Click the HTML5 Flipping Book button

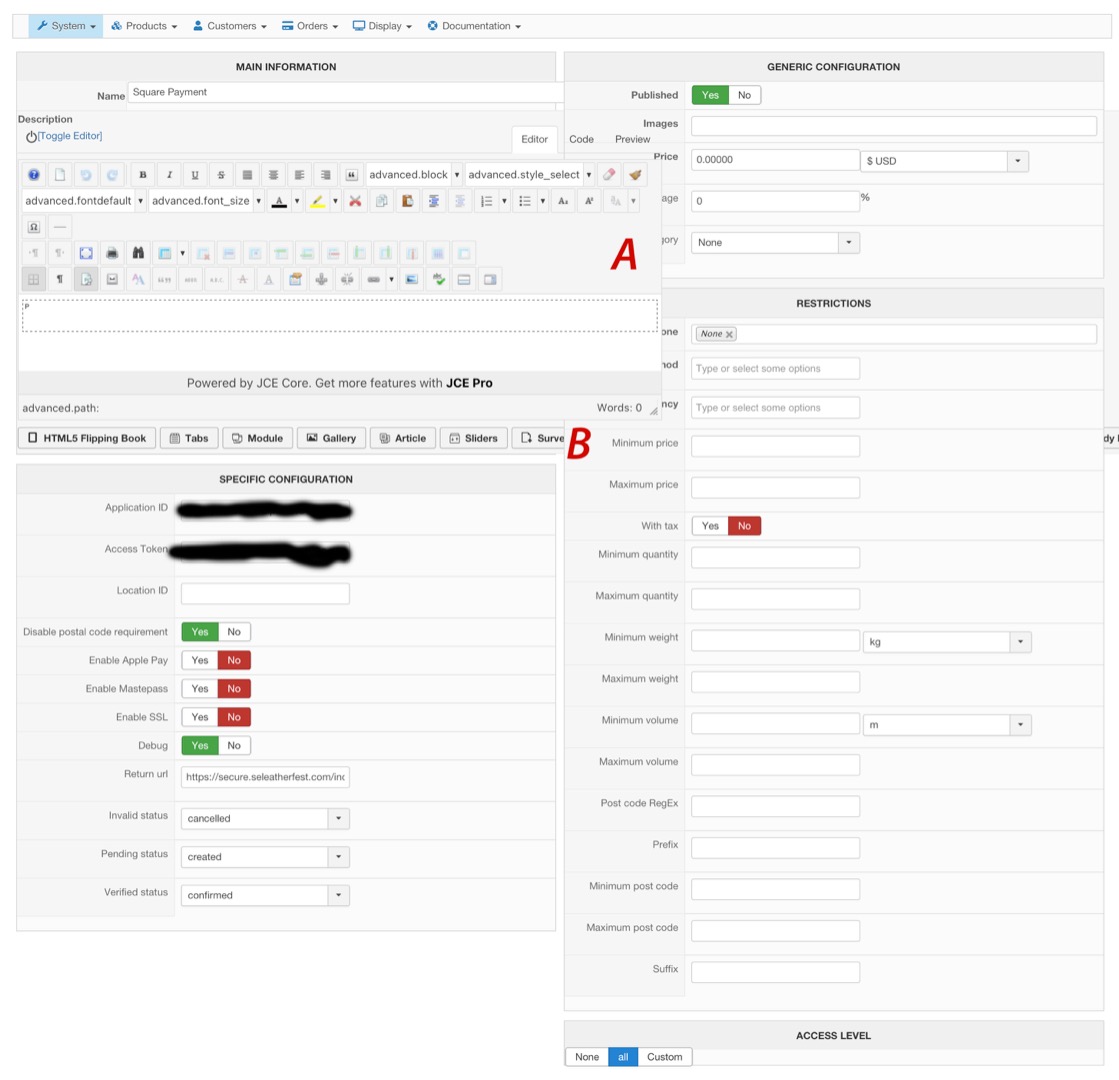click(87, 438)
